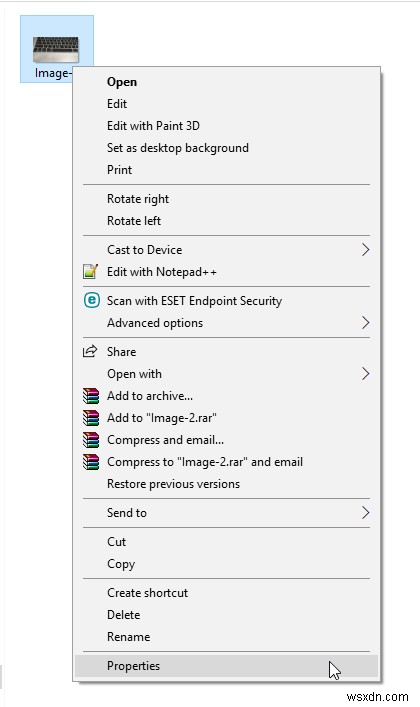420x707 pixels.
Task: Click the bold Open entry
Action: 122,82
